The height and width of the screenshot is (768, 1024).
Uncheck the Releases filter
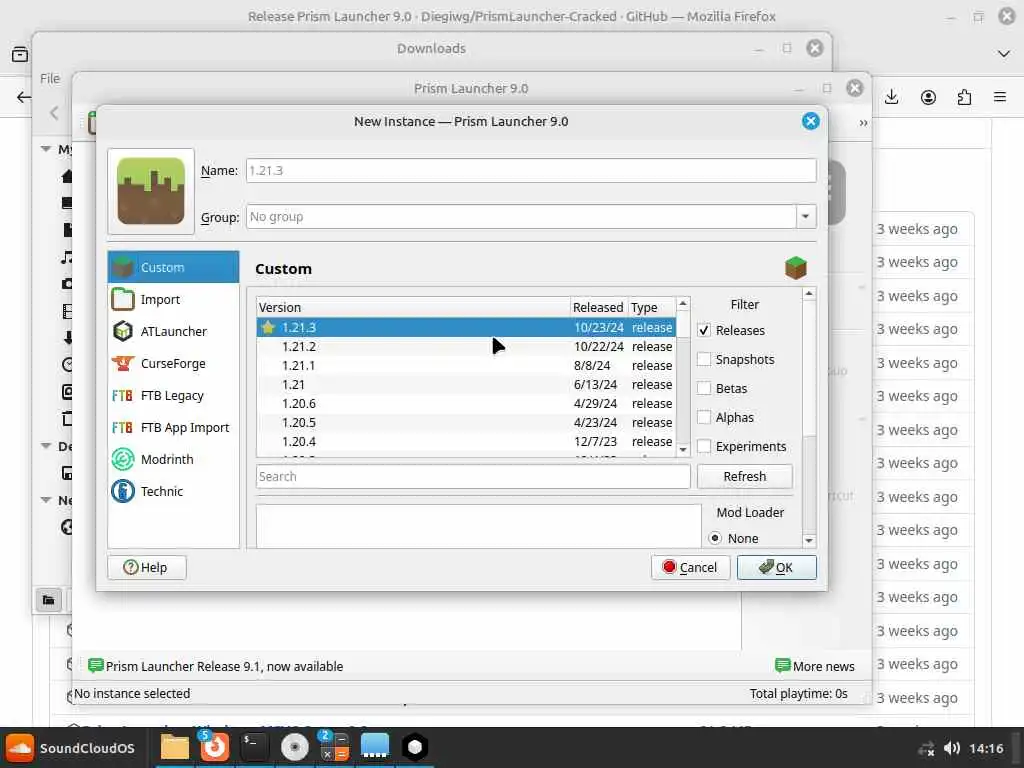(x=704, y=330)
